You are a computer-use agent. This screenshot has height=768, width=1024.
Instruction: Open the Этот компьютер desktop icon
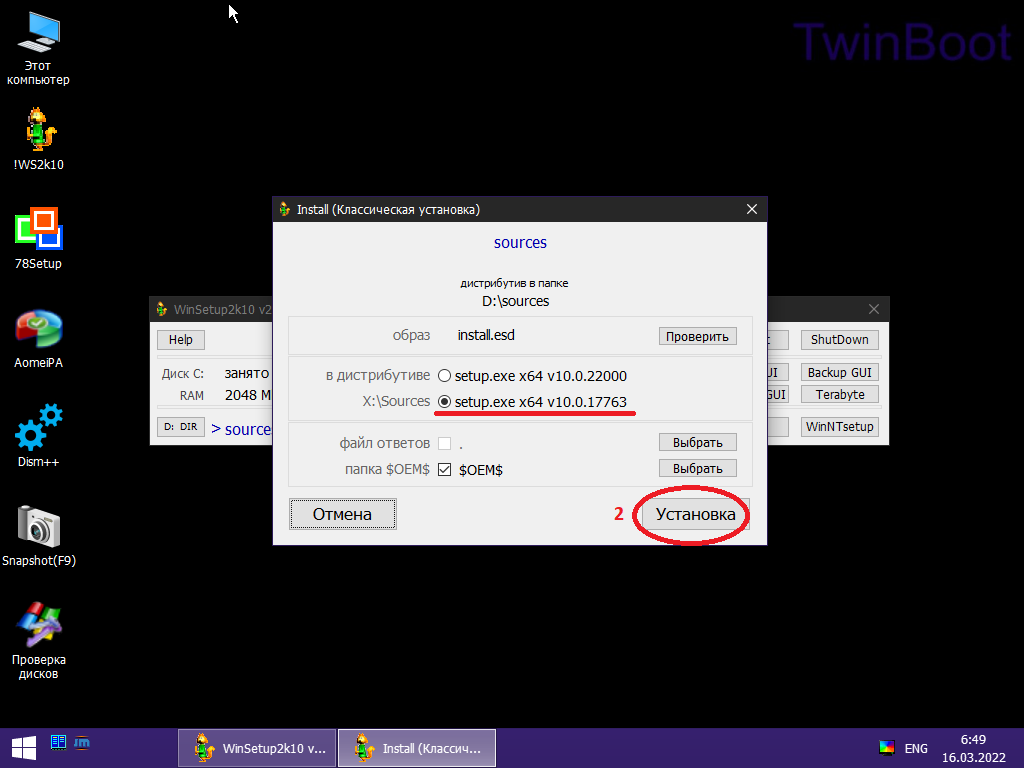click(39, 48)
